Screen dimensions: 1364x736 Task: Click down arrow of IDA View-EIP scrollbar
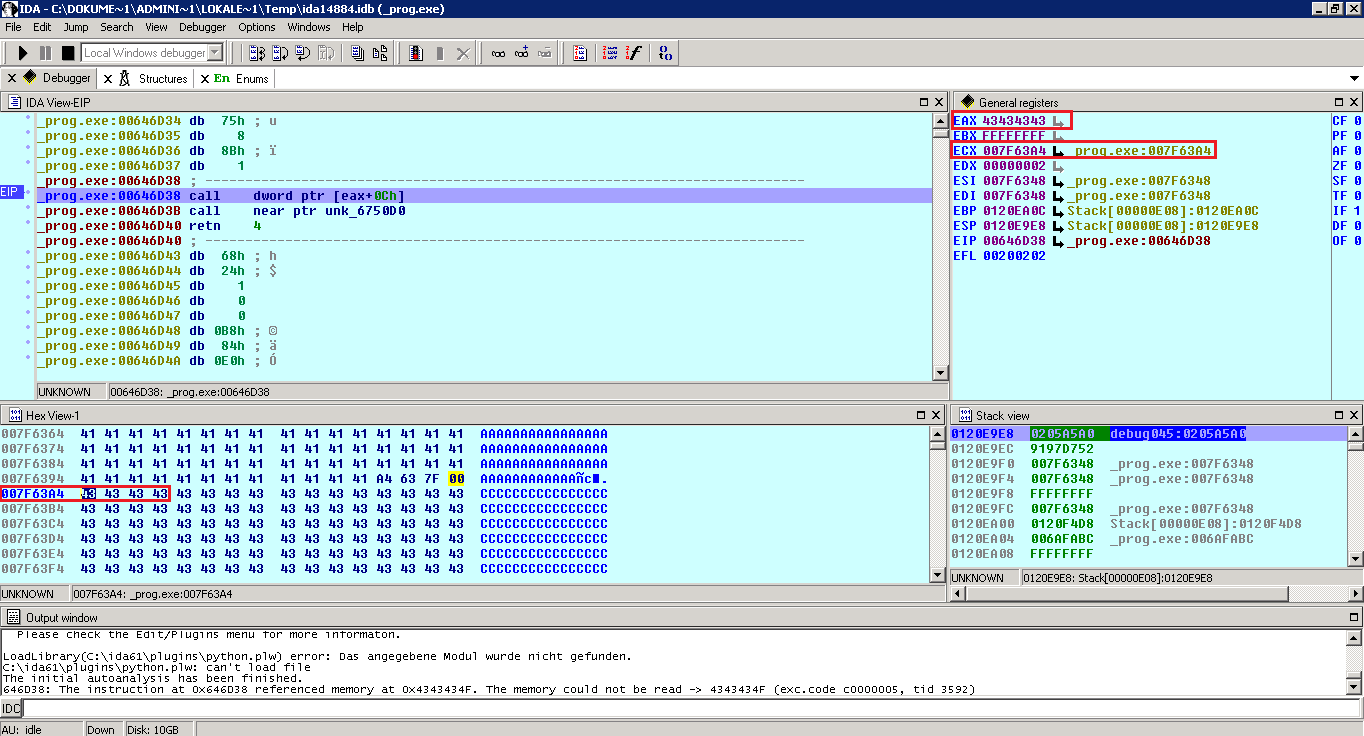click(939, 373)
